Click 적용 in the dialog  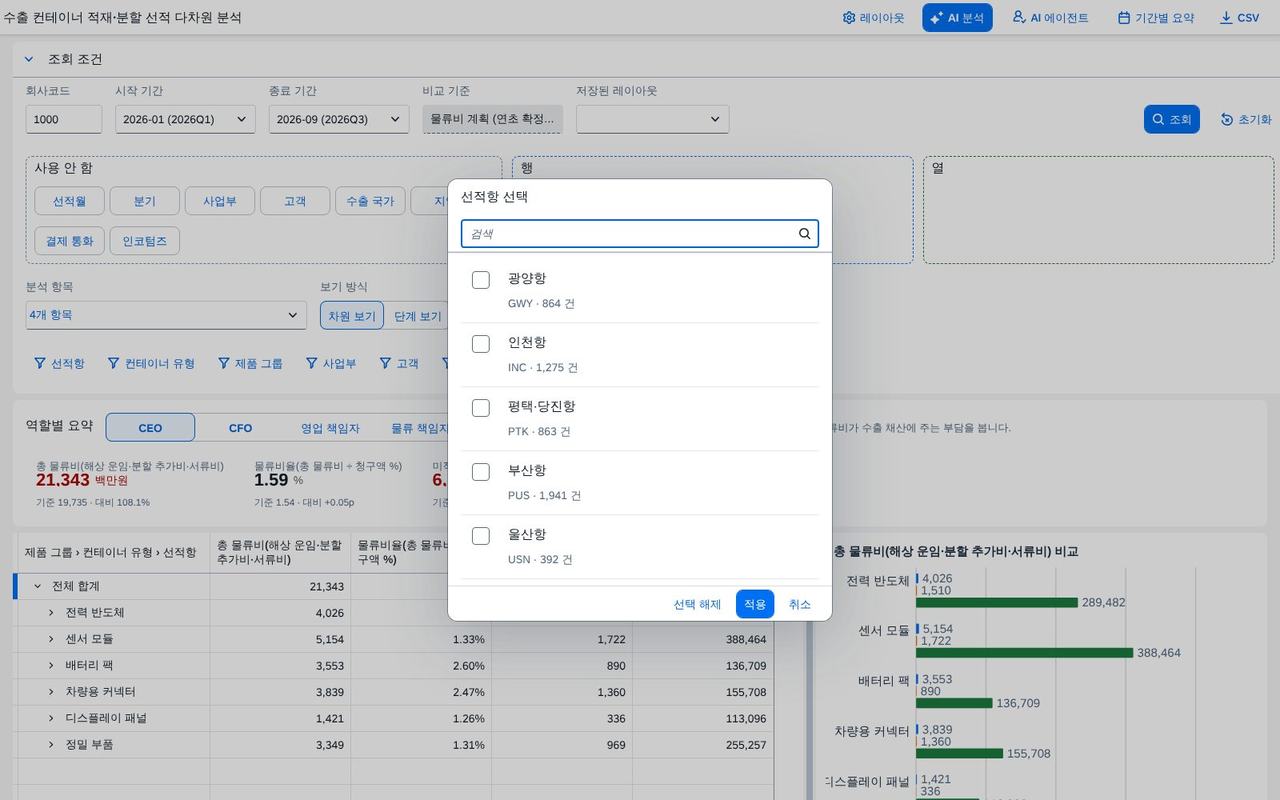pos(755,604)
